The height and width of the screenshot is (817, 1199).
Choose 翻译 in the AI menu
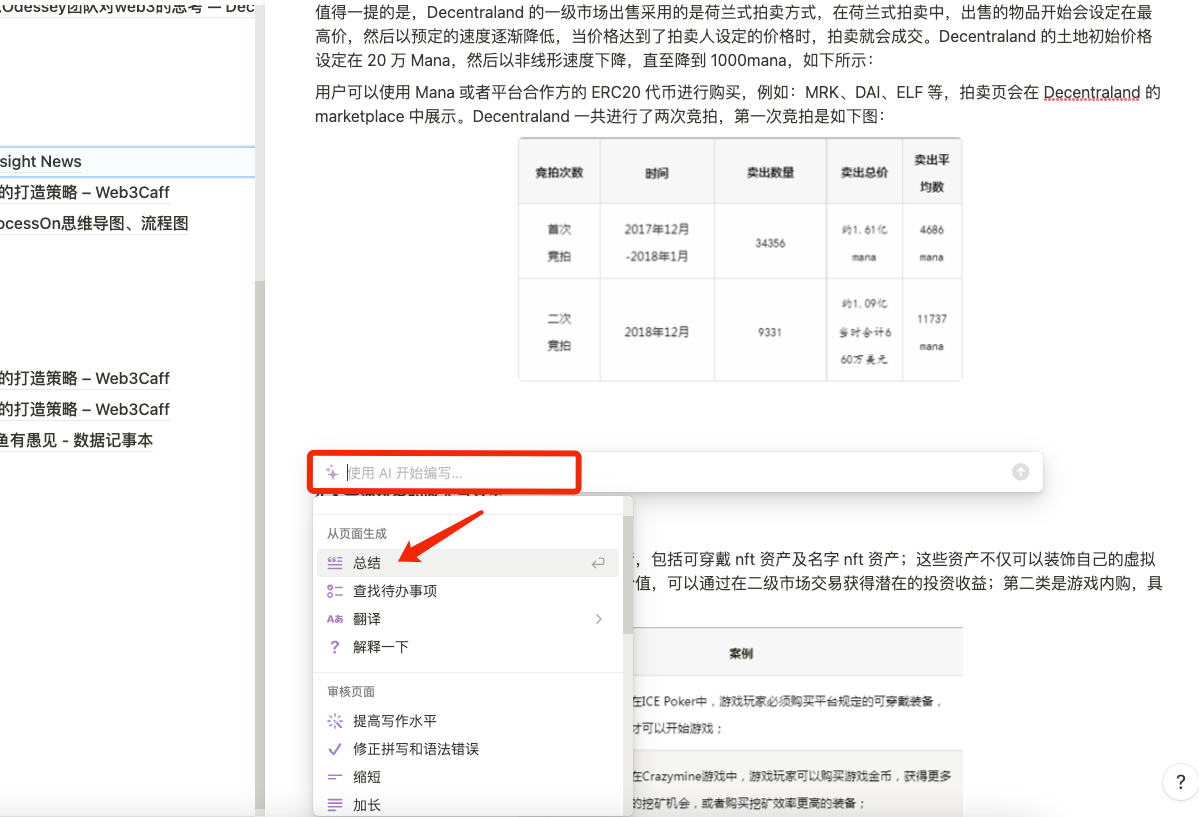pos(467,619)
